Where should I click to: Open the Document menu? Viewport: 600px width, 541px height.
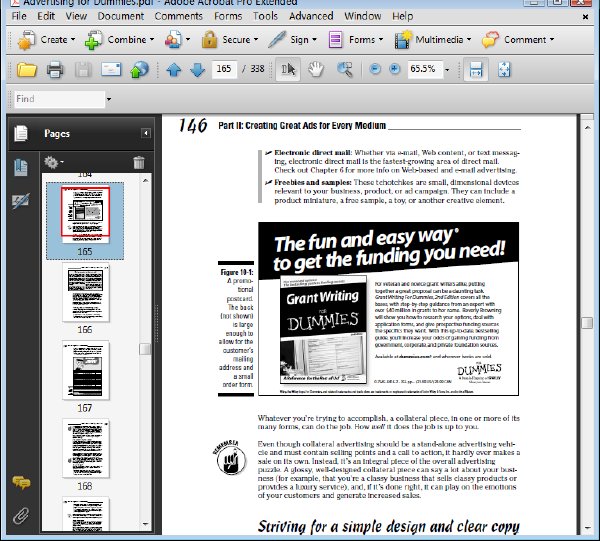click(x=121, y=16)
